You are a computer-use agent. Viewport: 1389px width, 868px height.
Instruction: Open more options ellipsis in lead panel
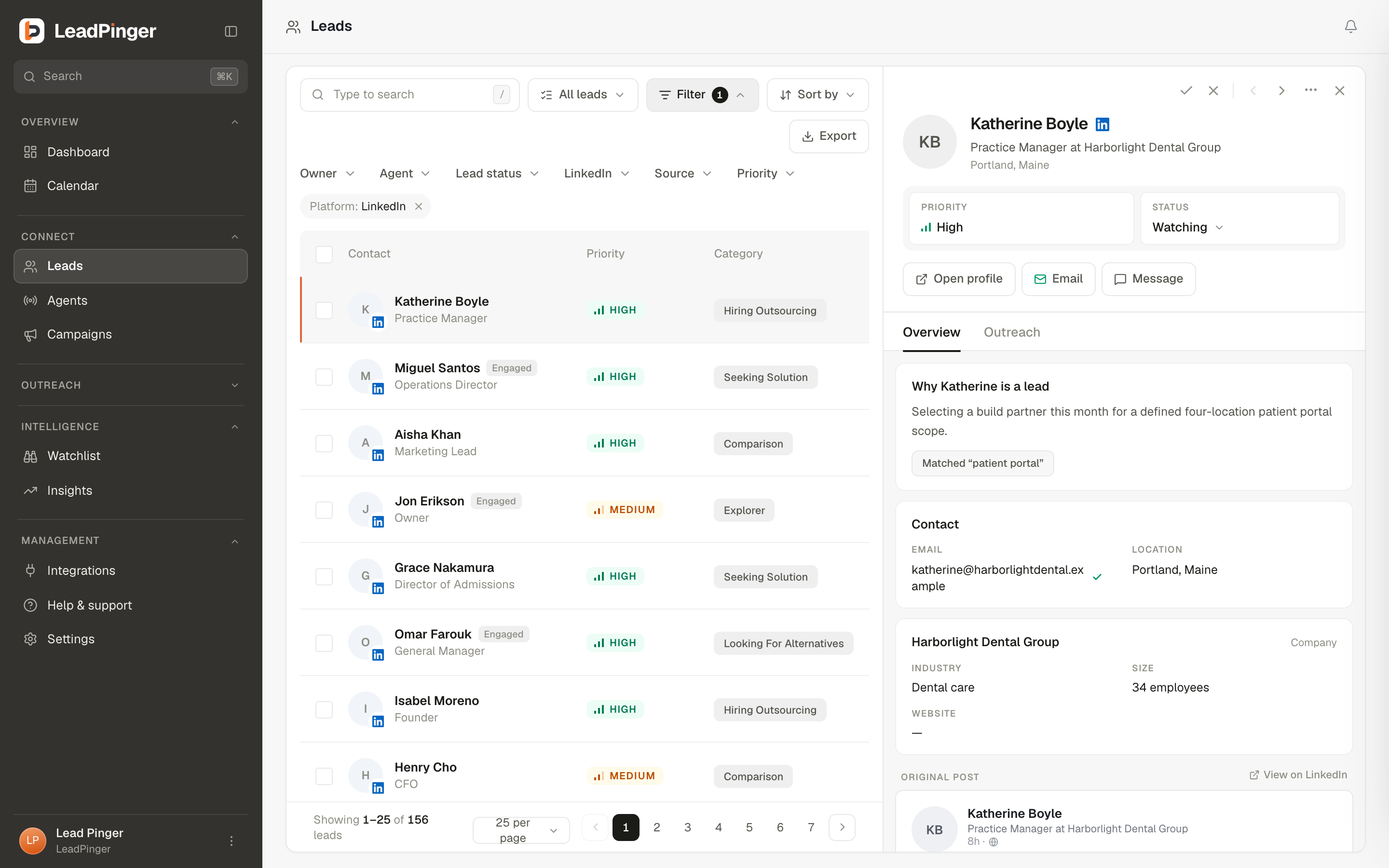(x=1310, y=91)
